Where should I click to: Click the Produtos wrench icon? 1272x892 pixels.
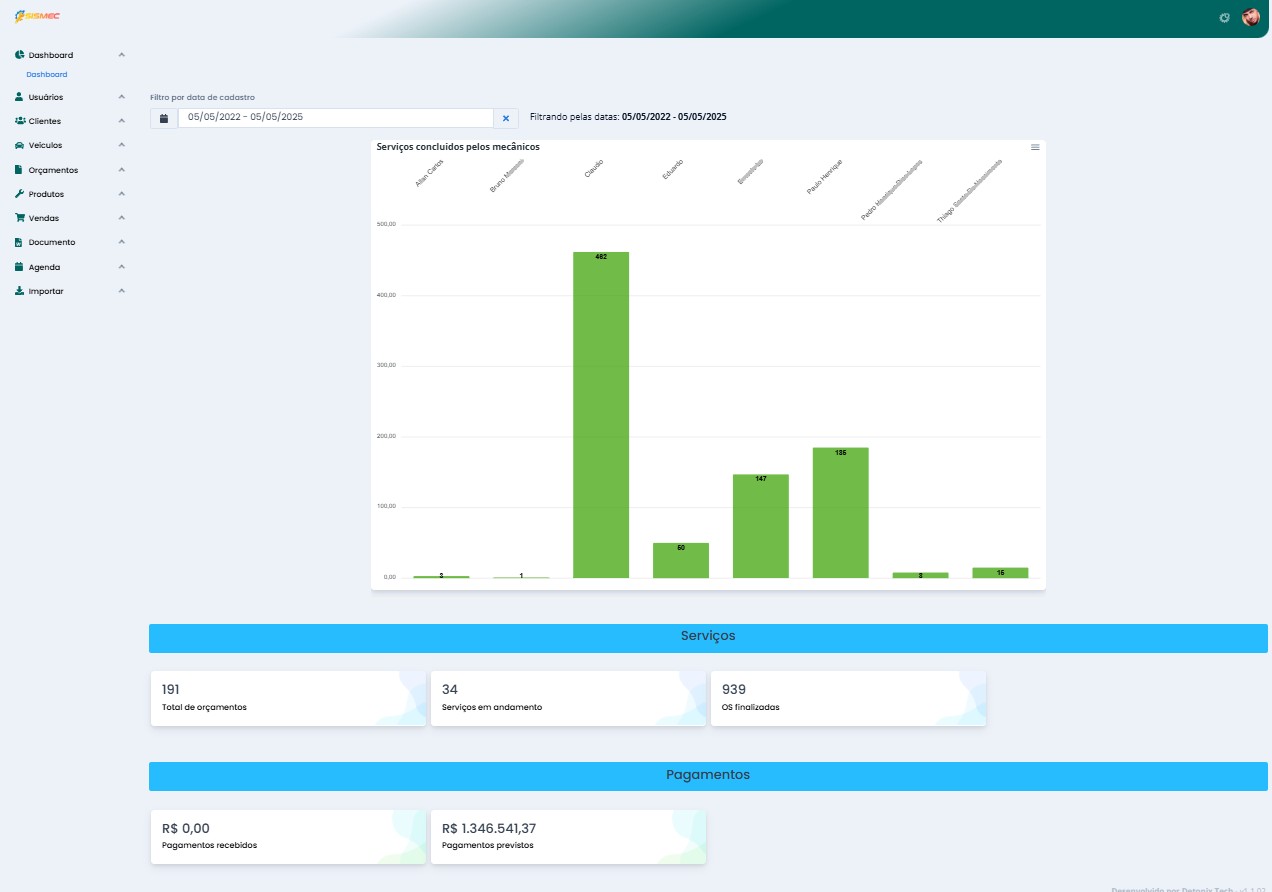pyautogui.click(x=20, y=194)
